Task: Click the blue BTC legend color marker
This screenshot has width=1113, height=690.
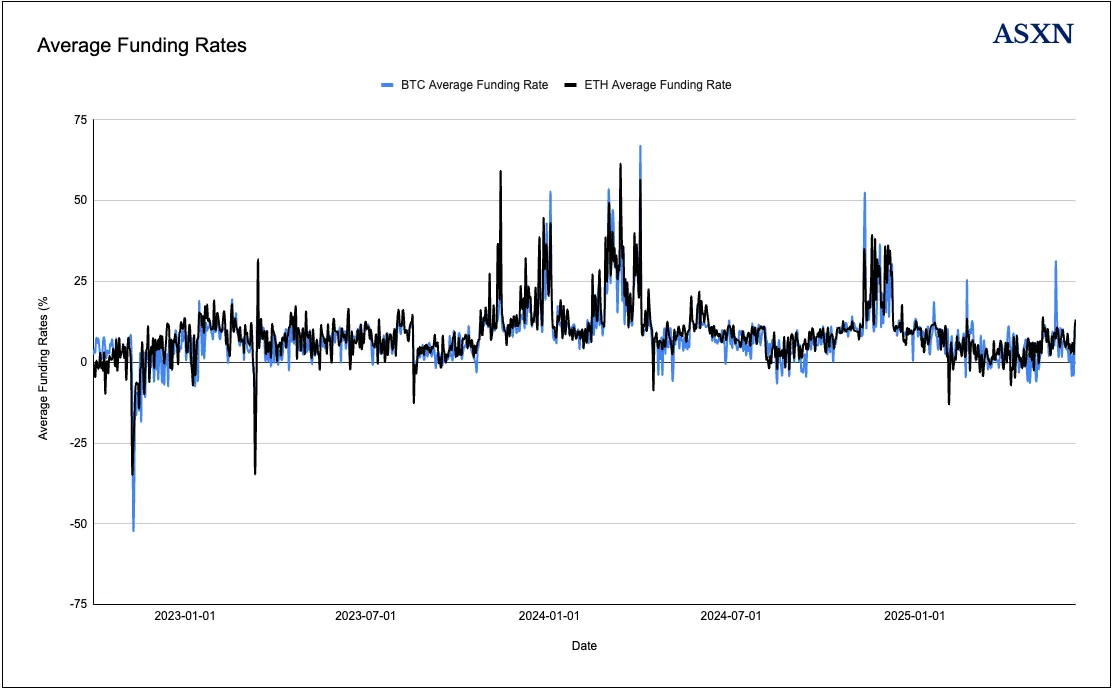Action: click(388, 86)
